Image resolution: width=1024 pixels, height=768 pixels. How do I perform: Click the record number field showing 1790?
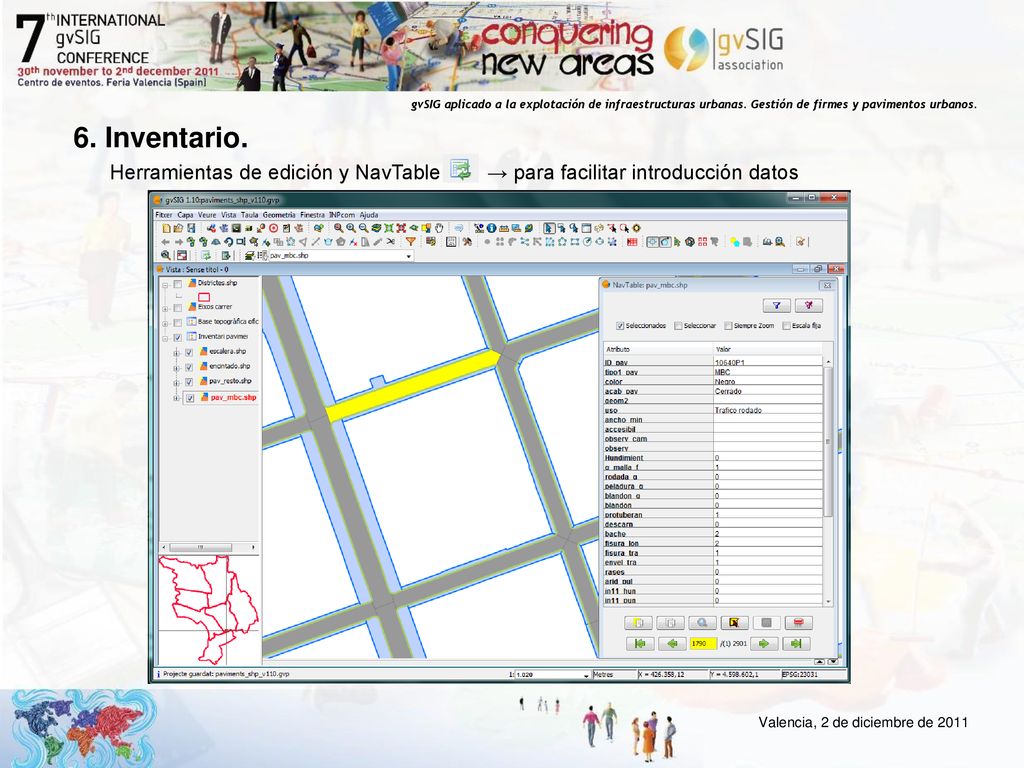click(703, 643)
